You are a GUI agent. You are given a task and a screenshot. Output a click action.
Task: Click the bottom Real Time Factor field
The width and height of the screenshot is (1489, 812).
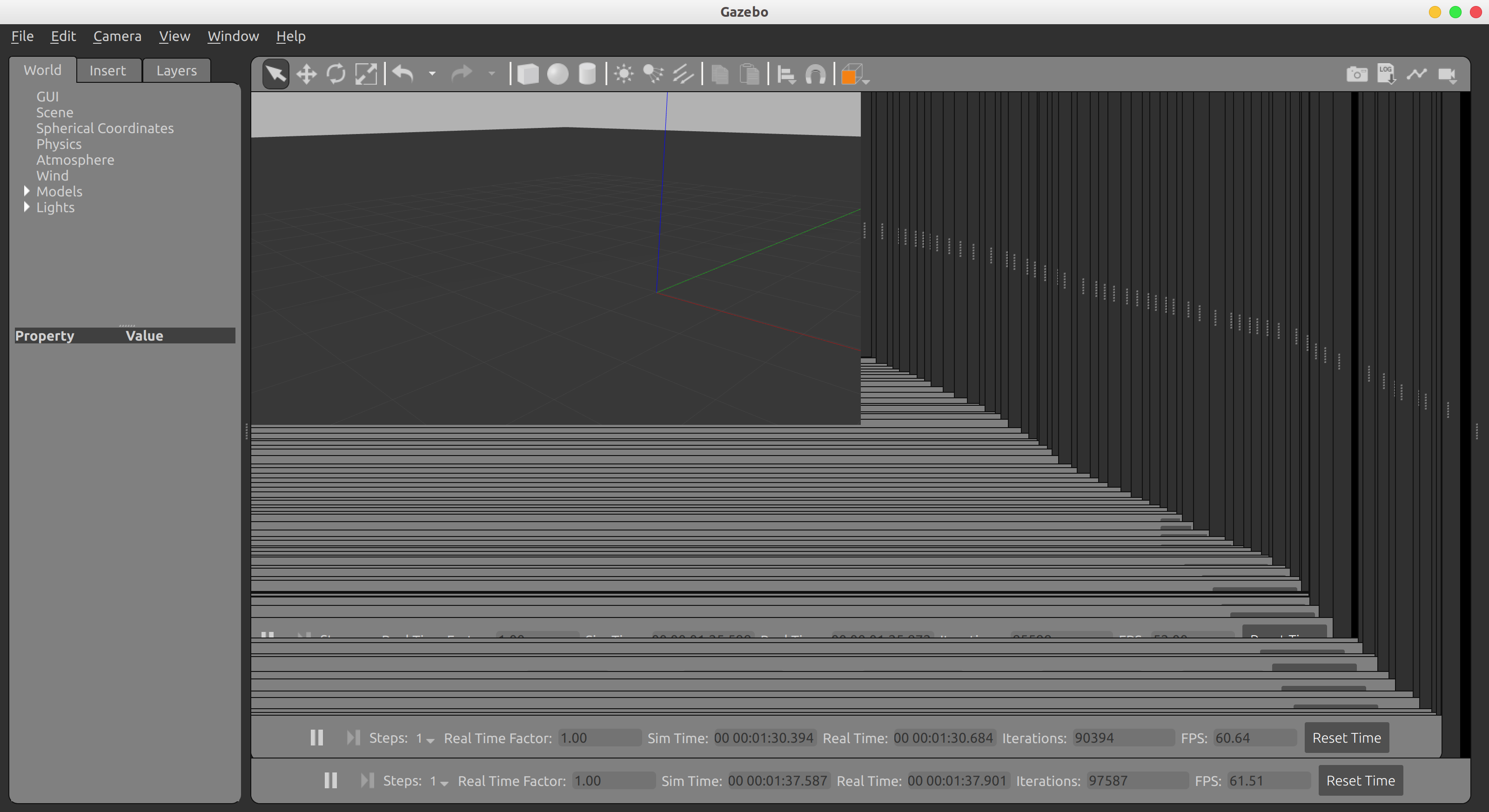click(613, 780)
